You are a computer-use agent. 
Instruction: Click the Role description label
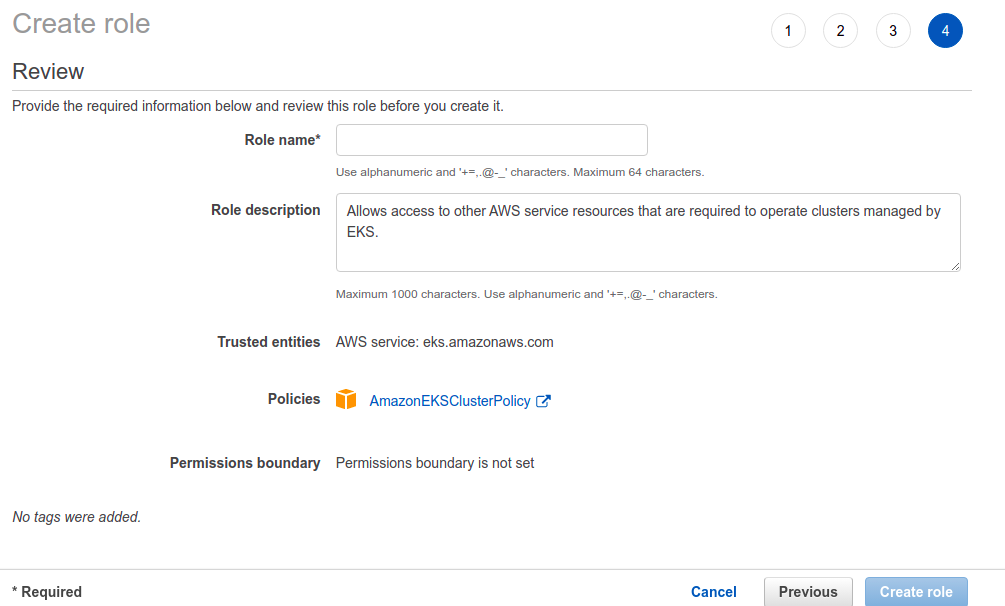tap(265, 210)
